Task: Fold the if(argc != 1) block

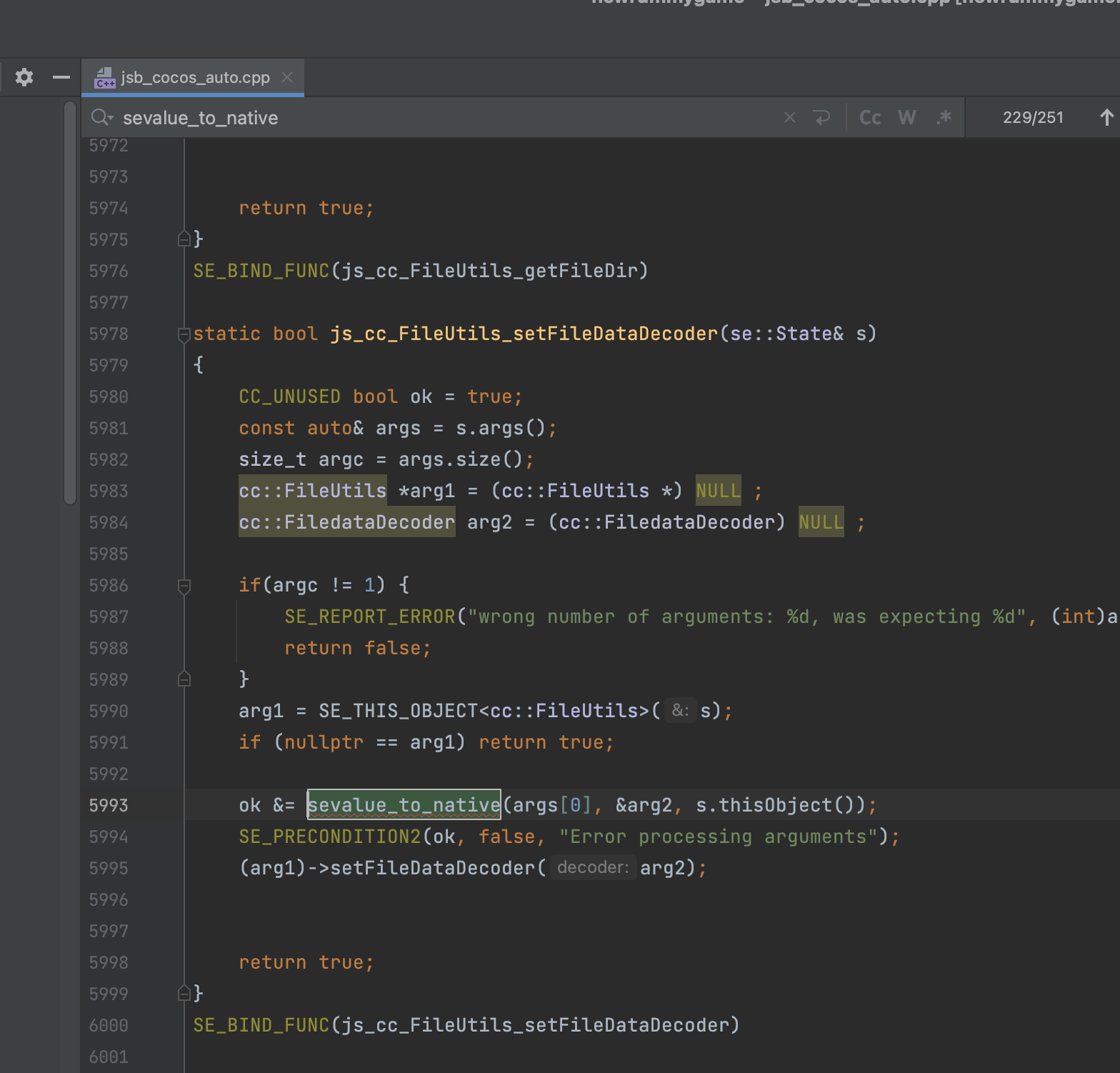Action: click(184, 586)
